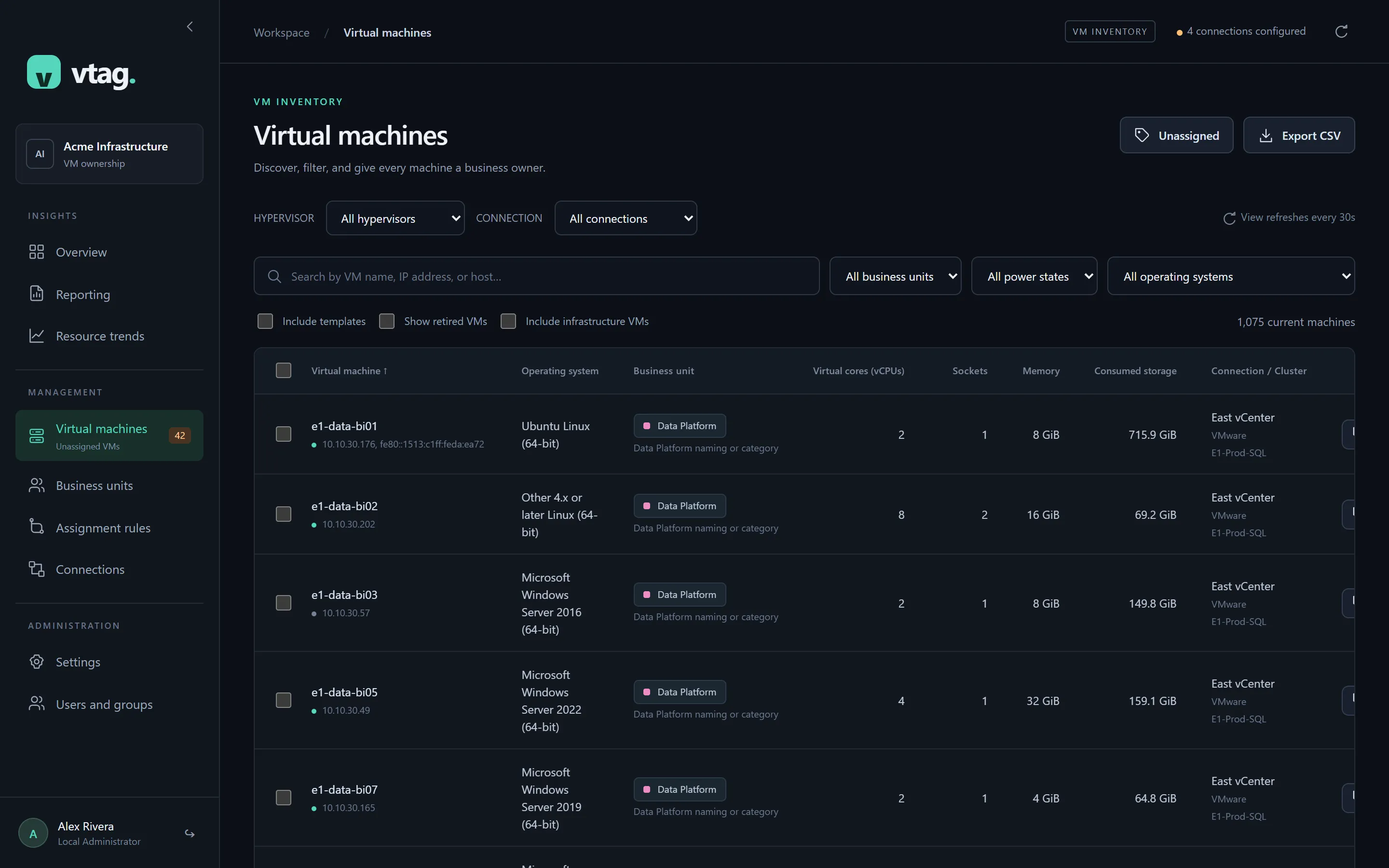Click the vtag logo icon

tap(43, 72)
